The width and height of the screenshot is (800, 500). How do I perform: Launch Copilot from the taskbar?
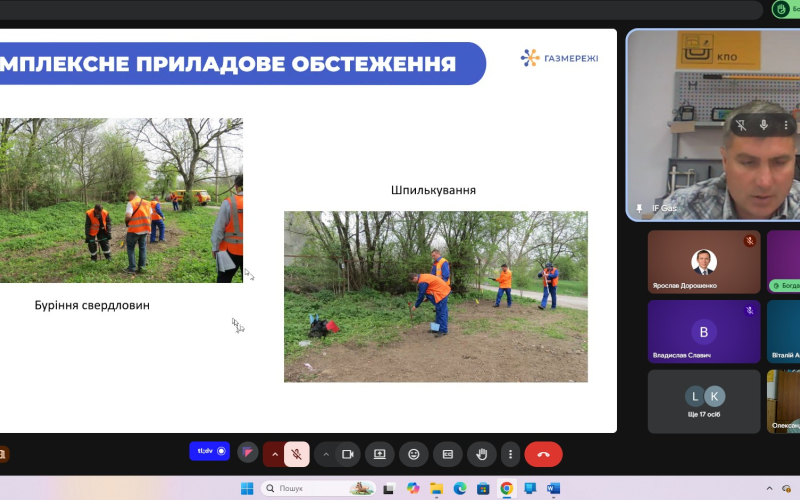coord(413,488)
